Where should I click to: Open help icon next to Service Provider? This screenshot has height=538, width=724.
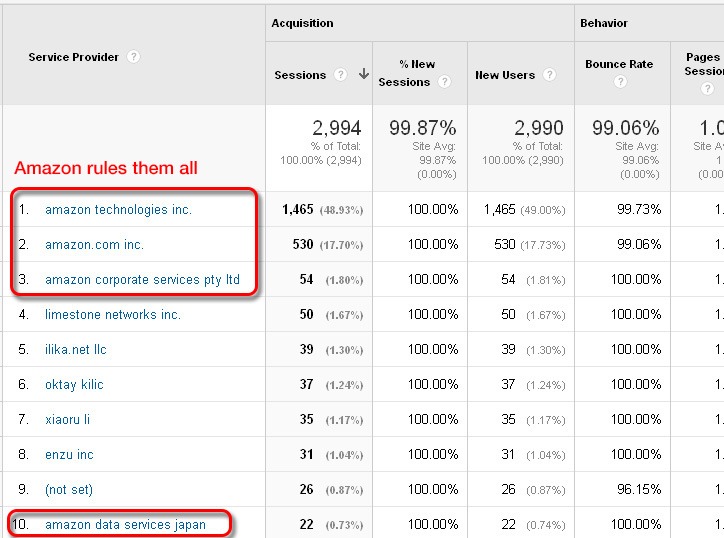click(133, 57)
